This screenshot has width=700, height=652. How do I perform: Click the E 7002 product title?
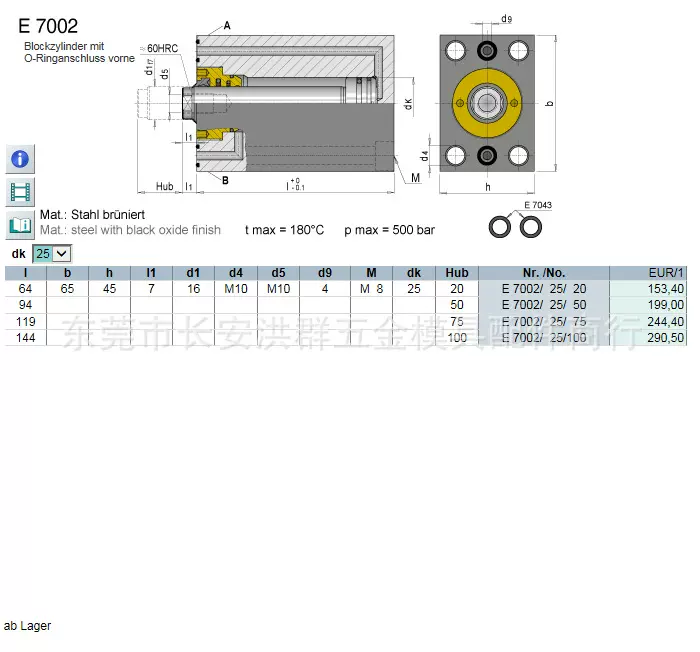click(48, 27)
